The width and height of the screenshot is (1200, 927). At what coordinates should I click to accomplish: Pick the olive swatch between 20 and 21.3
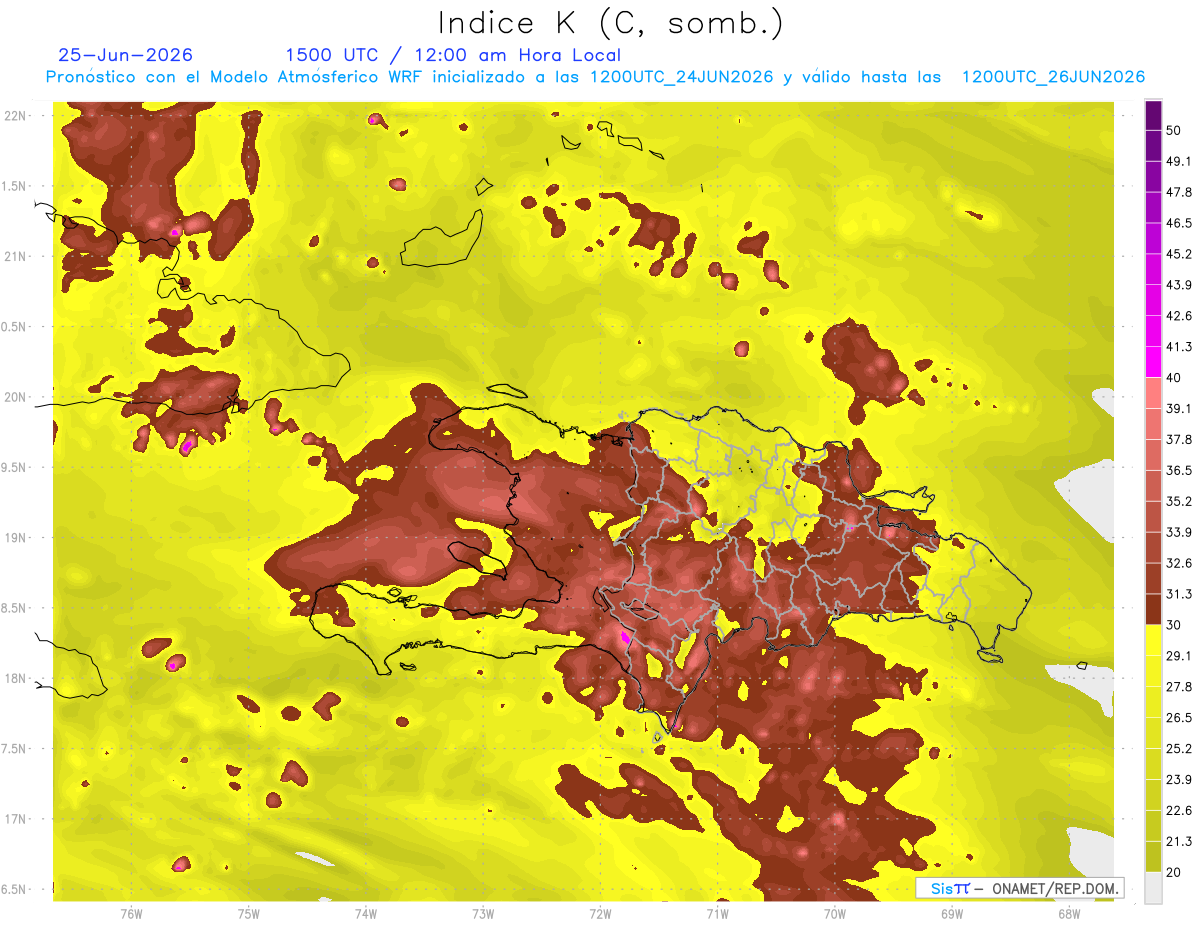point(1153,856)
